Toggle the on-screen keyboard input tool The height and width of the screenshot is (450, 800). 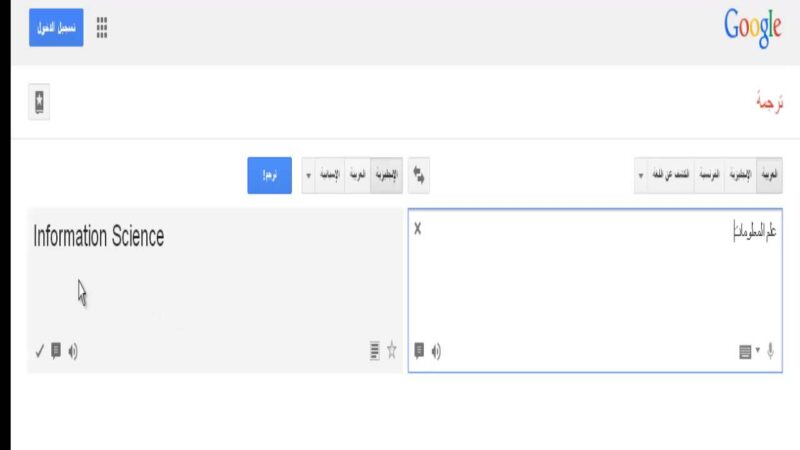coord(744,351)
